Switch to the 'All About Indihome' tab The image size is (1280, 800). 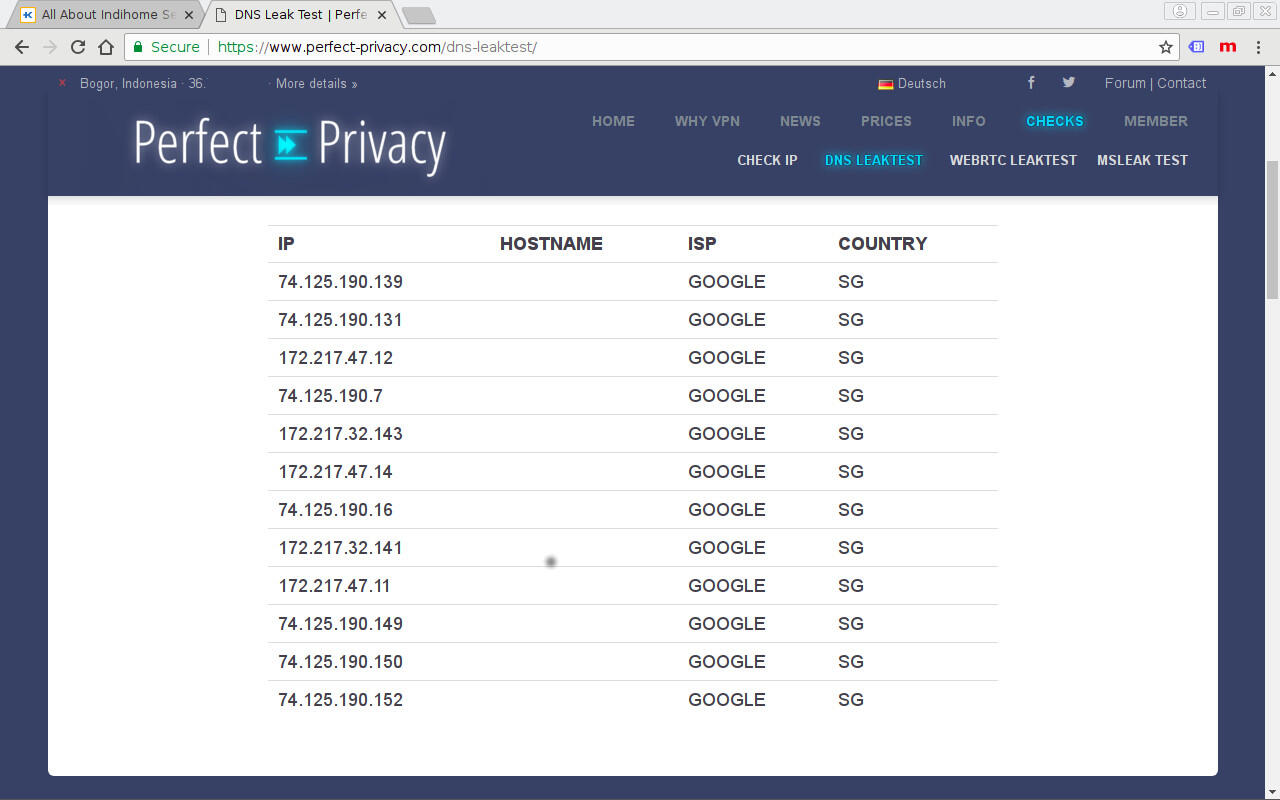tap(105, 15)
